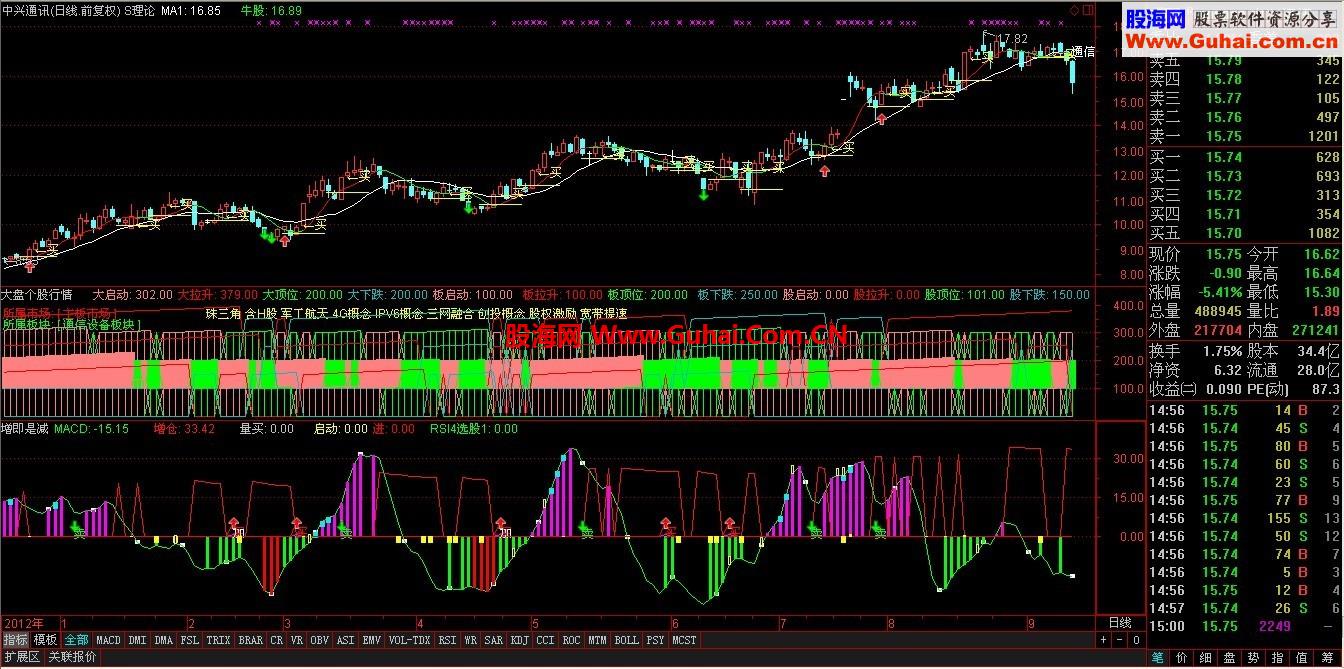Click the diamond icon at chart top right
The height and width of the screenshot is (669, 1344).
(x=1074, y=10)
